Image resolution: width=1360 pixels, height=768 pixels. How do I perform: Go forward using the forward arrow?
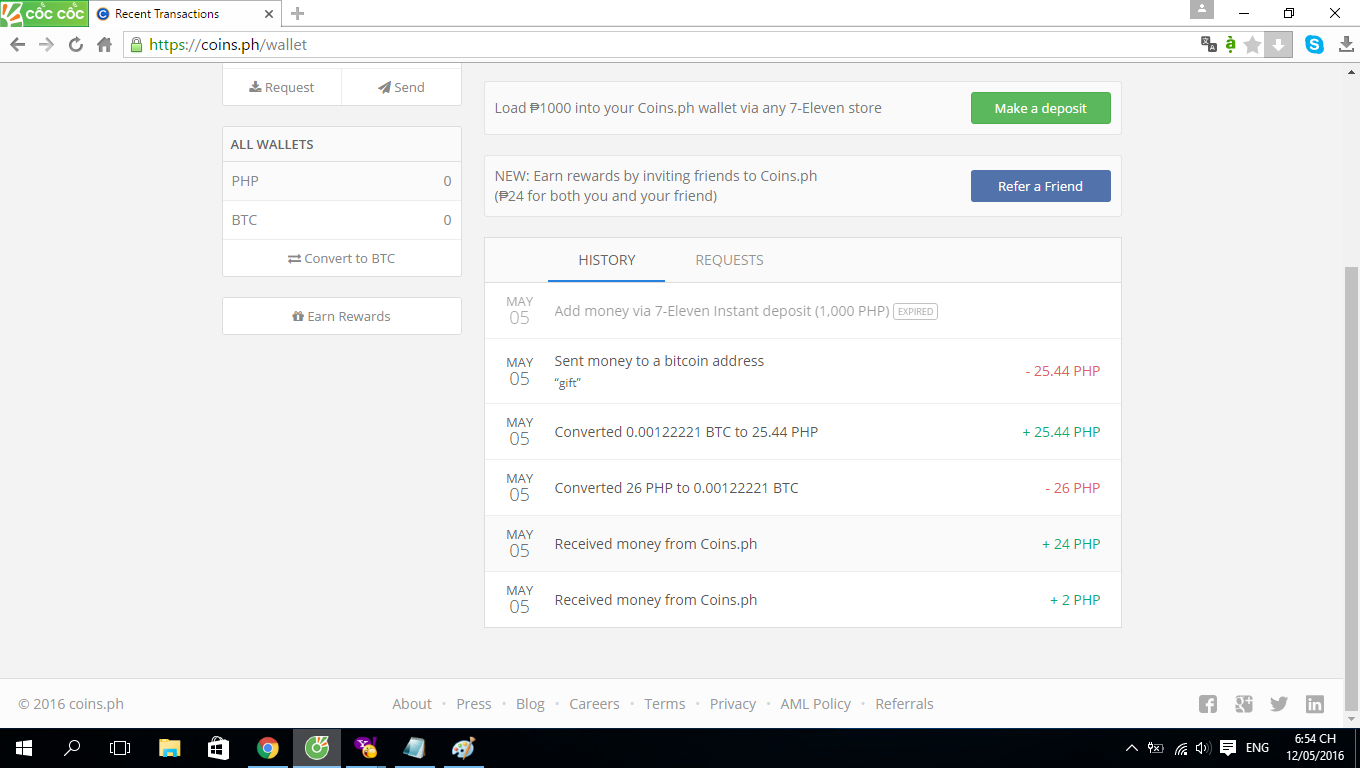[46, 44]
